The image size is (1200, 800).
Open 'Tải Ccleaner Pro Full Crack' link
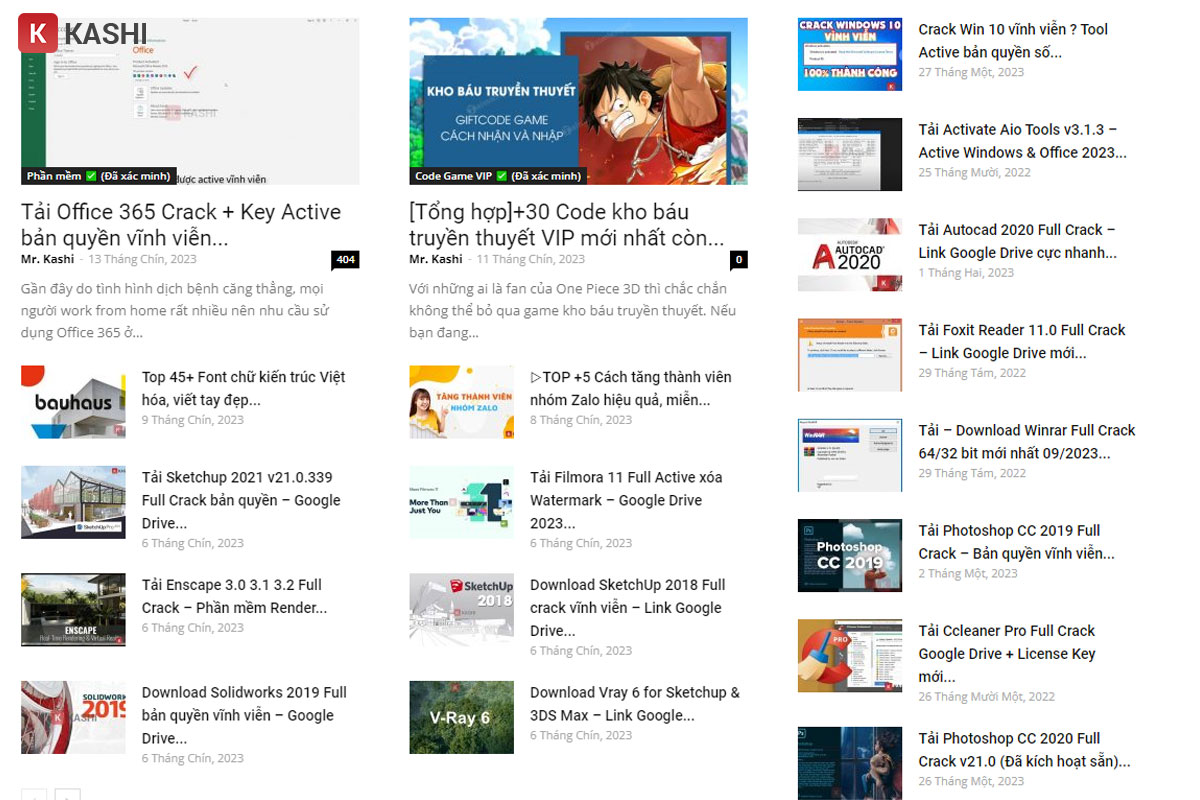1007,654
